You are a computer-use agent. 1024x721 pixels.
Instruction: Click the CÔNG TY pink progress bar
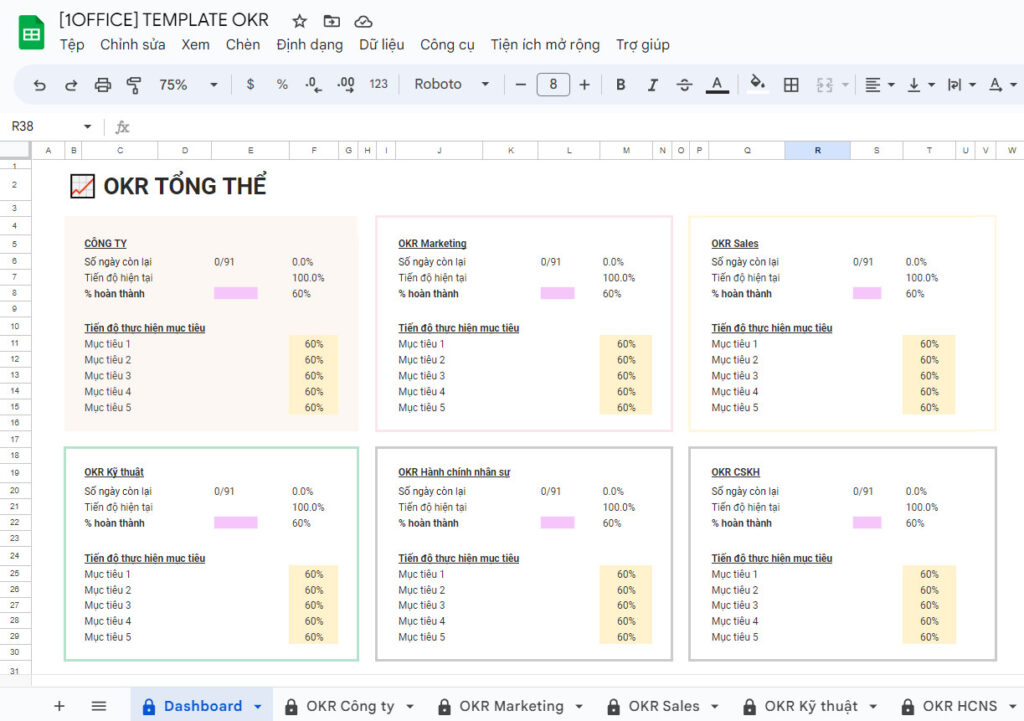(236, 293)
